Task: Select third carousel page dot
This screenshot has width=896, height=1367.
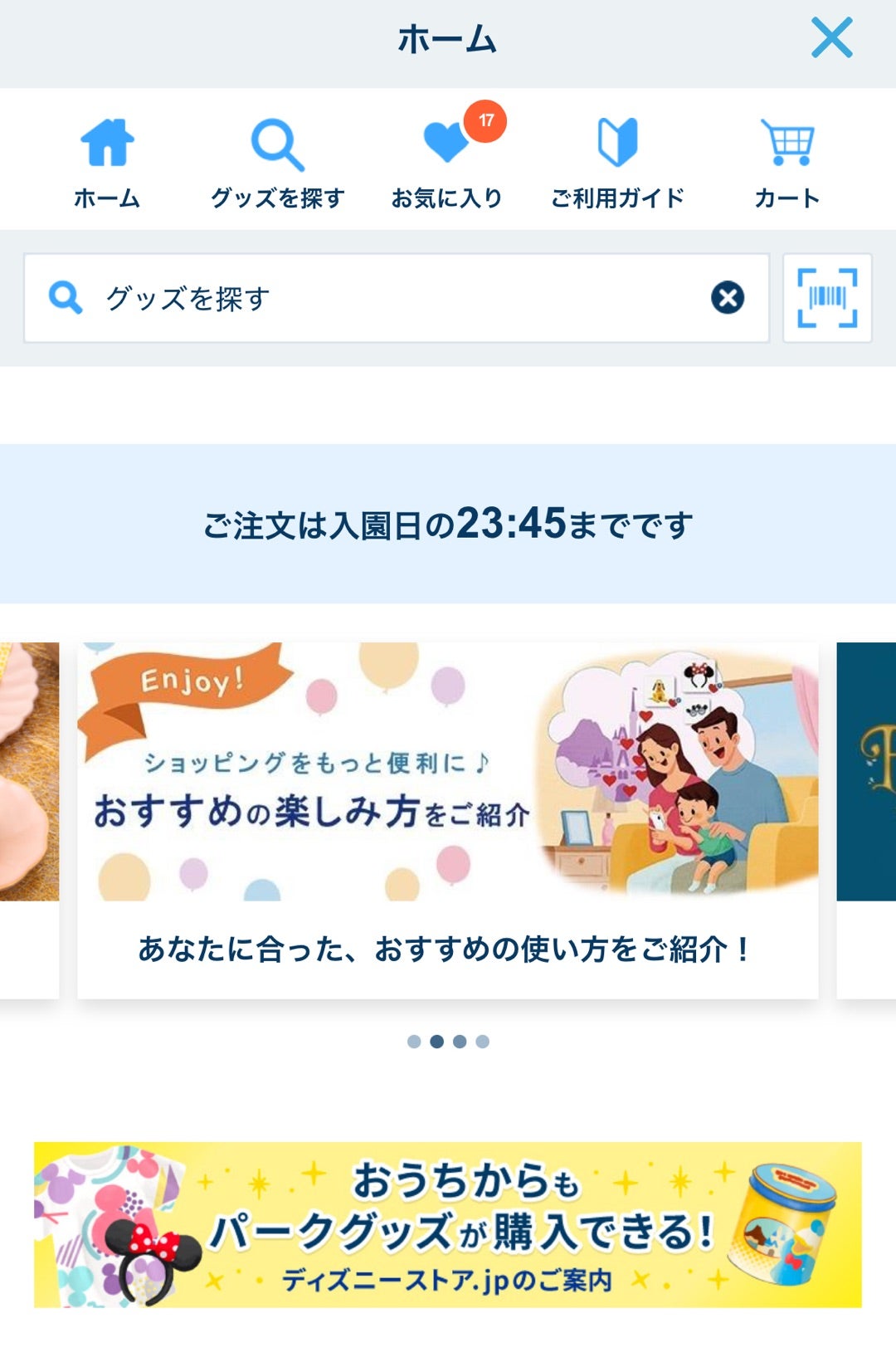Action: coord(460,1042)
